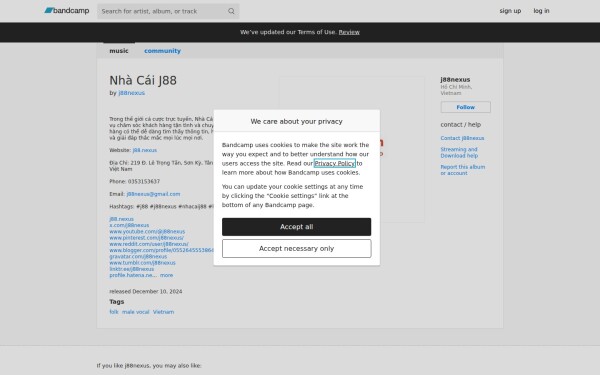Accept all cookies

[297, 227]
